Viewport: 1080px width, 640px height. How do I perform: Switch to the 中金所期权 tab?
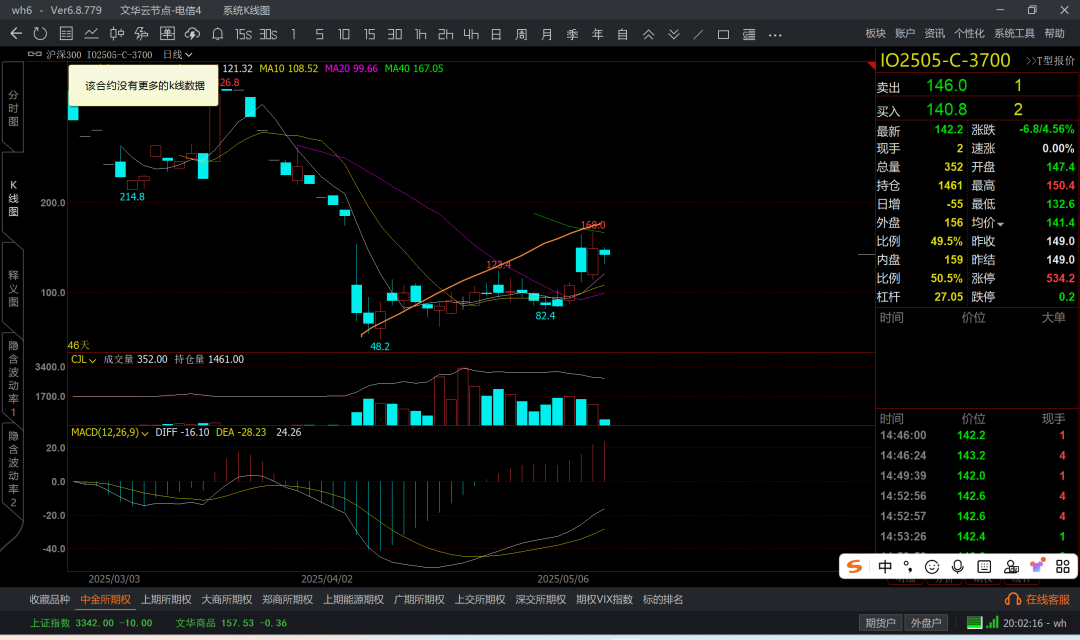tap(105, 600)
